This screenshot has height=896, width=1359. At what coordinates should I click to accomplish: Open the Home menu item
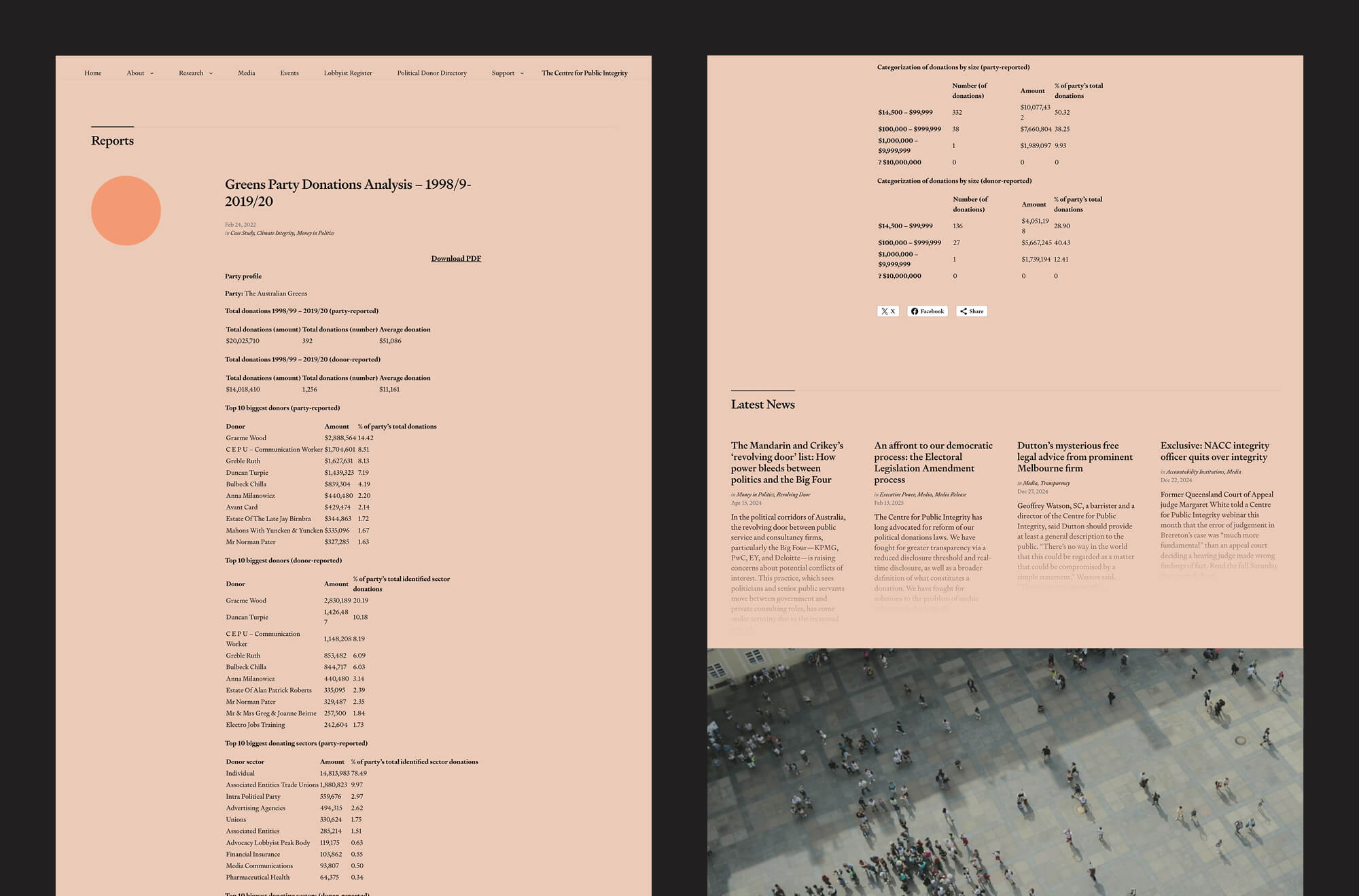coord(93,73)
